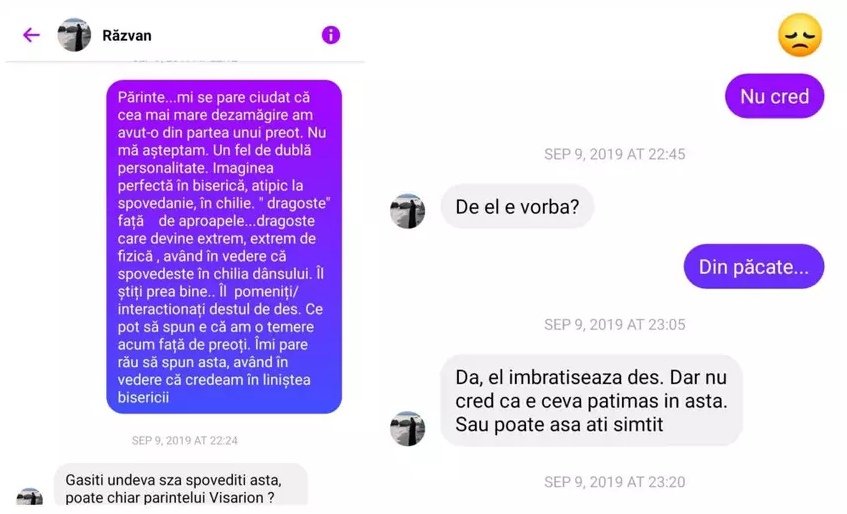Open conversation info via purple i icon

[x=331, y=35]
